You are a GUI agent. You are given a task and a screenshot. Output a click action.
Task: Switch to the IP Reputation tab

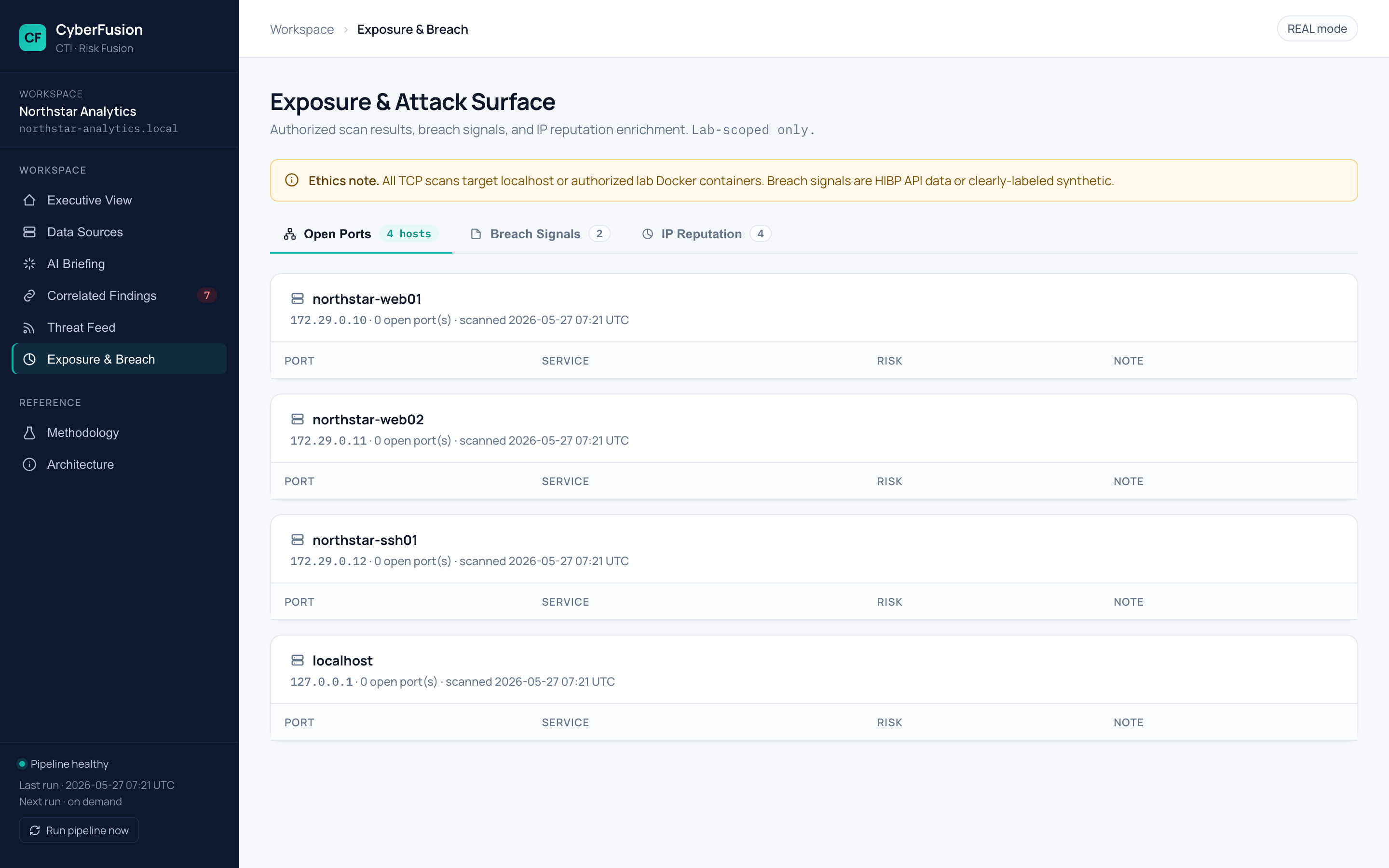[706, 234]
